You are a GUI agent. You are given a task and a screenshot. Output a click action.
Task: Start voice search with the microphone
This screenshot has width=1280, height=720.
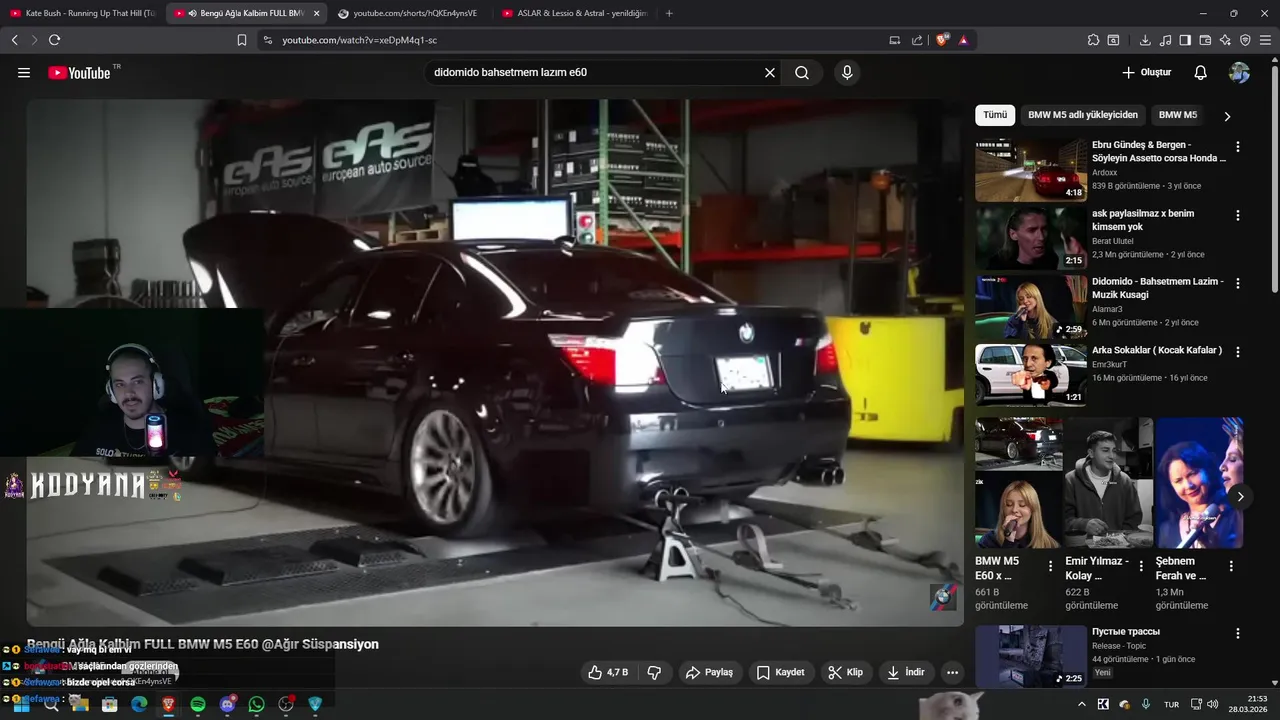(847, 73)
